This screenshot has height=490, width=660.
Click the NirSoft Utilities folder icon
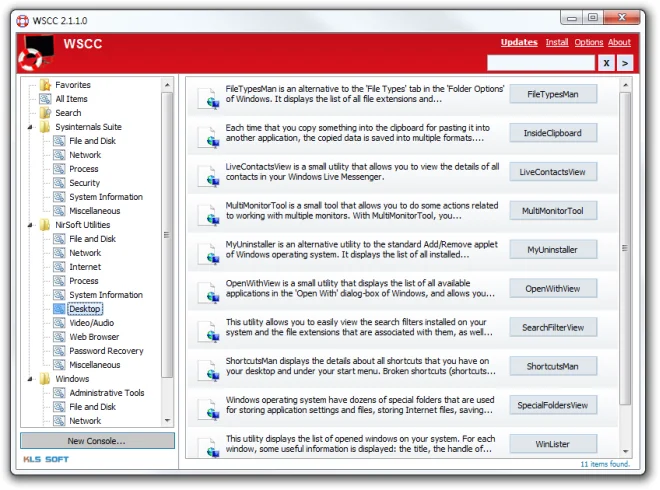click(45, 225)
